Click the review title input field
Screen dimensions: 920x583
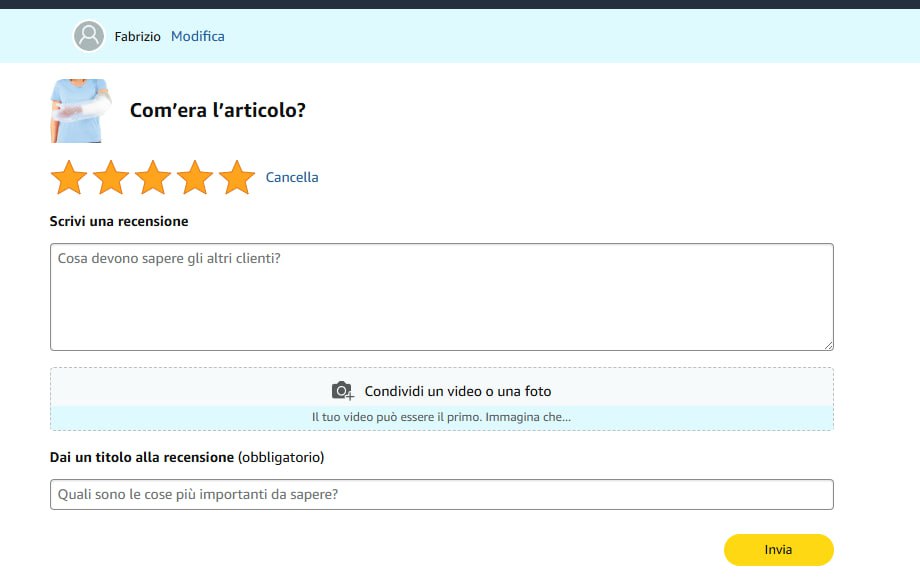pyautogui.click(x=441, y=494)
